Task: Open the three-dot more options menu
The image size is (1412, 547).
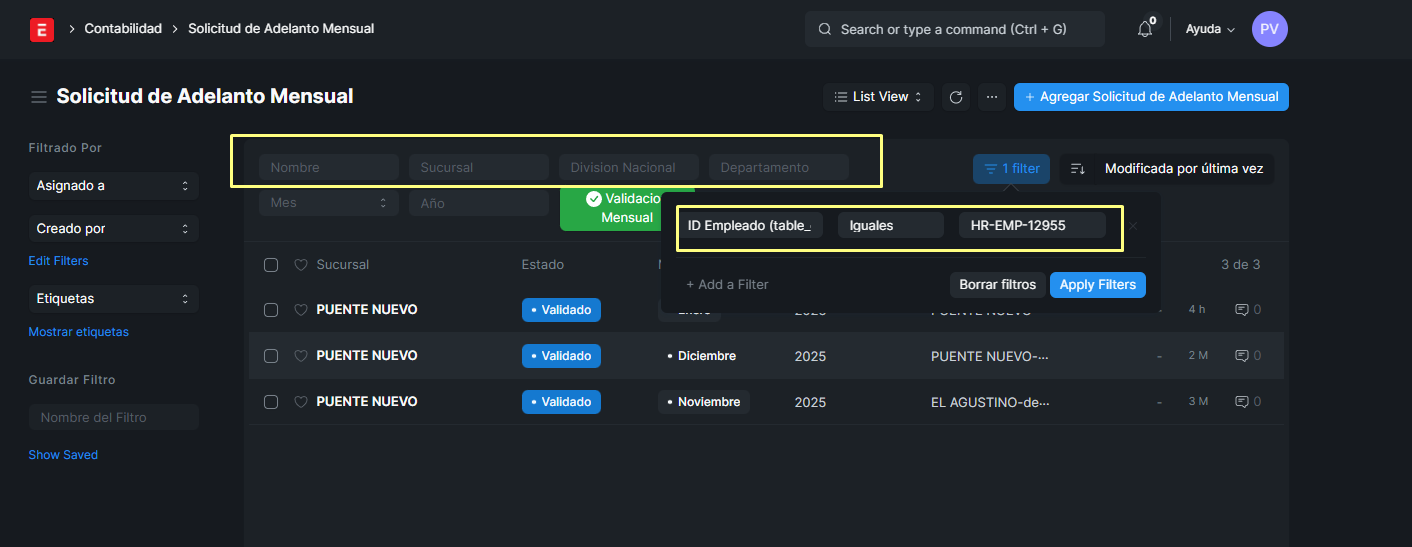Action: 992,97
